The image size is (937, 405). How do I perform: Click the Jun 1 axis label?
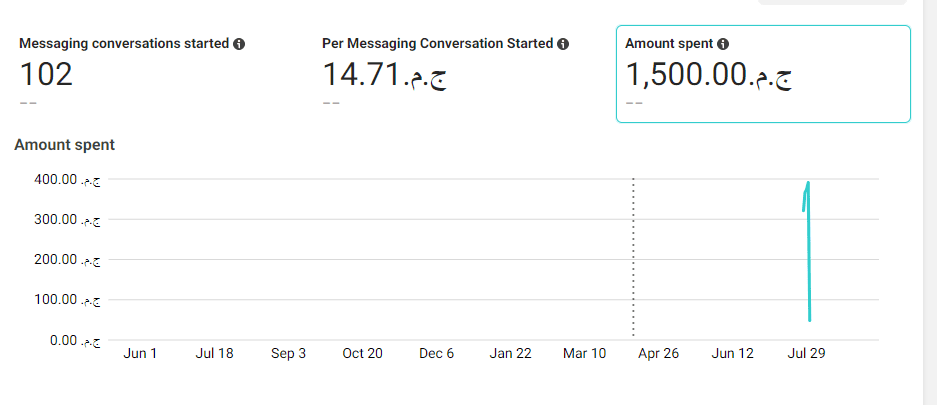[x=140, y=354]
